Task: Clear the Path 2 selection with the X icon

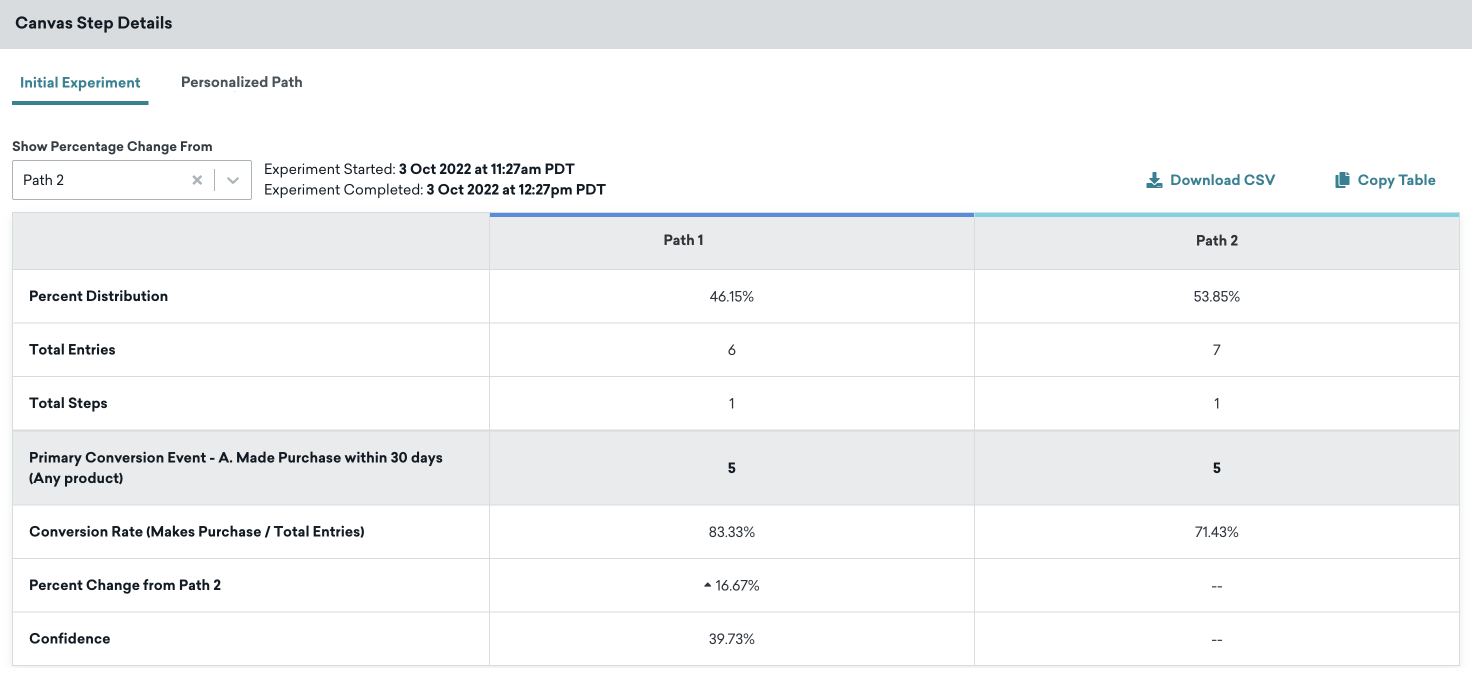Action: coord(197,180)
